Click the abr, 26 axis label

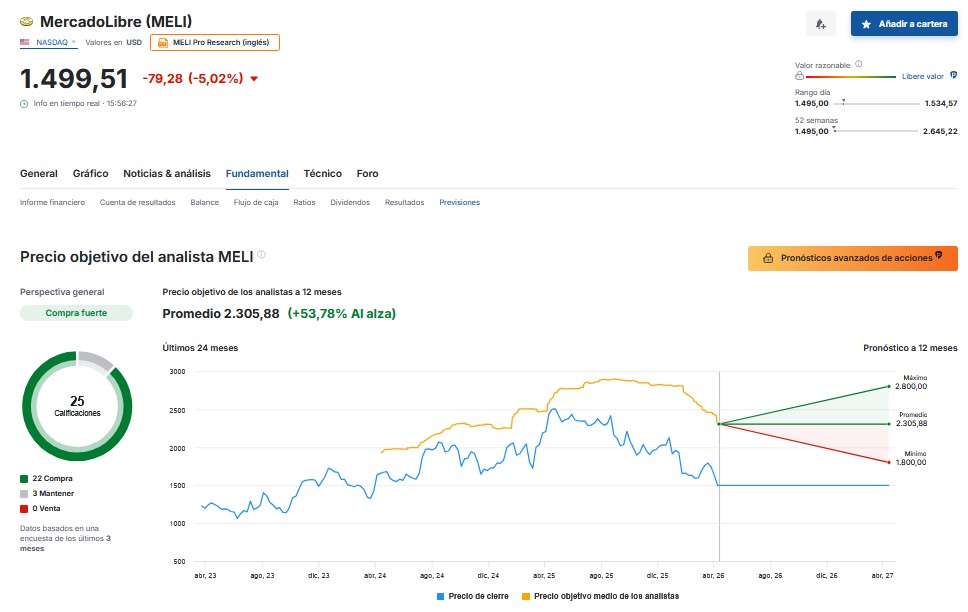point(713,576)
